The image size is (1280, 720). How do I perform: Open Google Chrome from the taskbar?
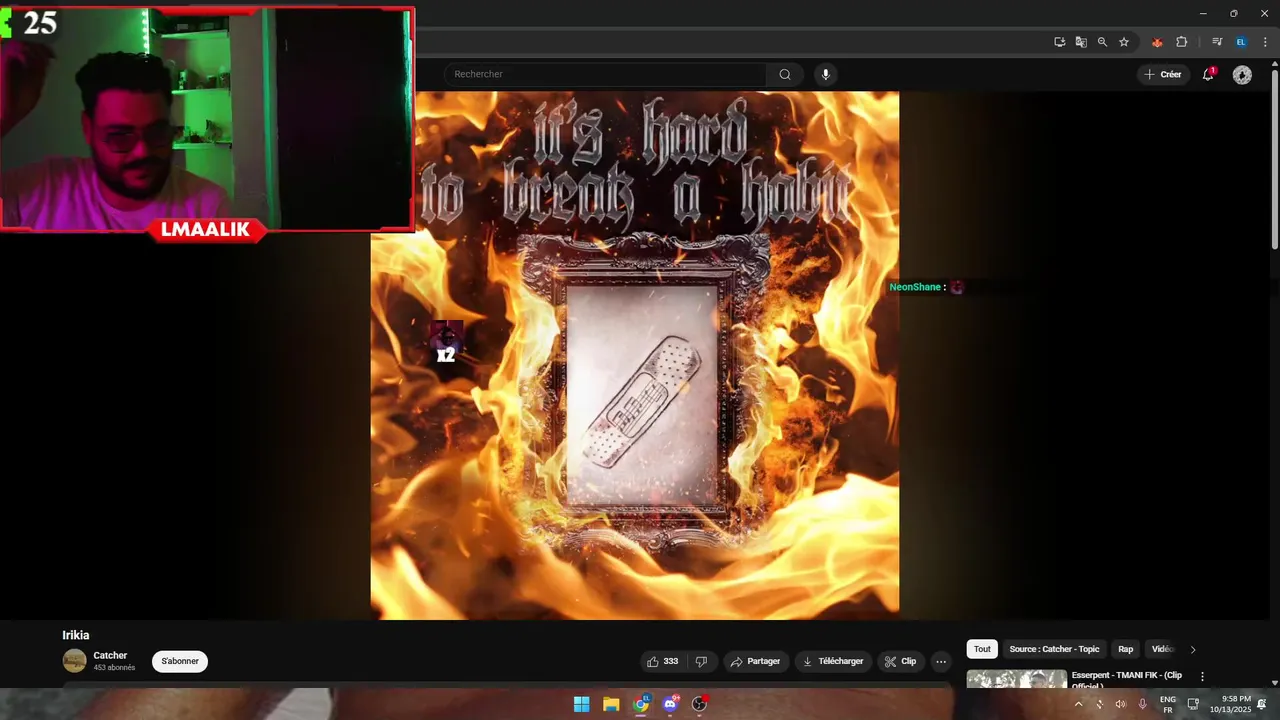click(x=641, y=704)
